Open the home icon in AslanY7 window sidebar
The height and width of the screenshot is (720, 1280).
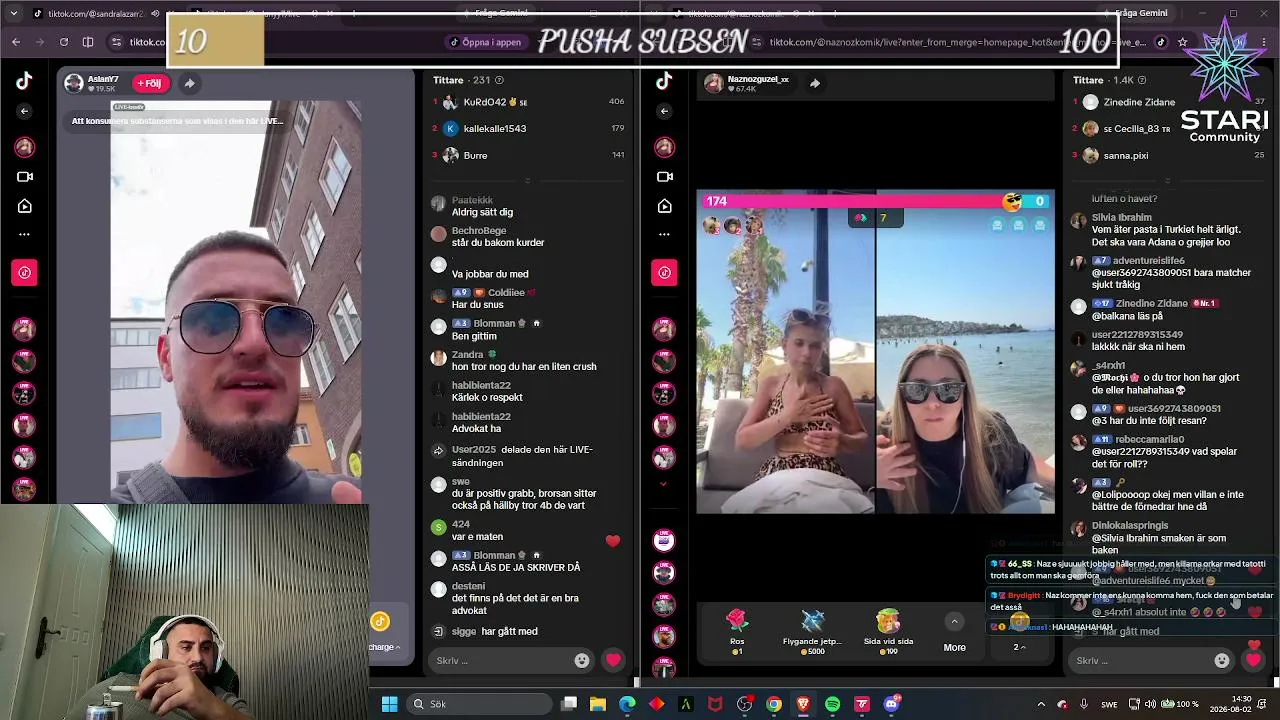point(24,206)
